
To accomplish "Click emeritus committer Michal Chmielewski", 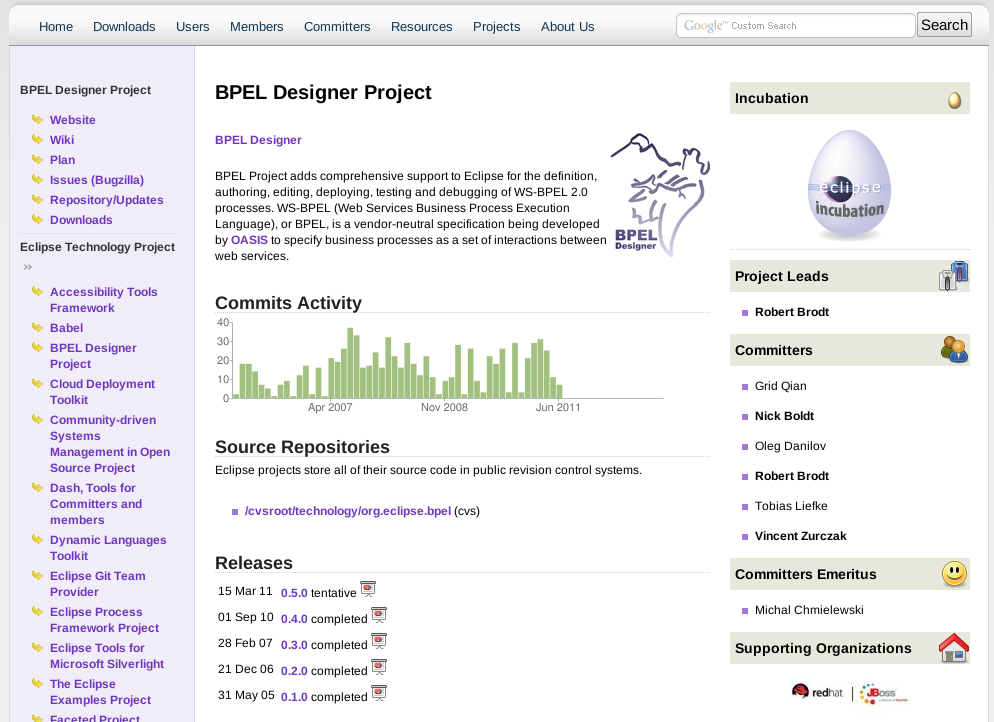I will 809,610.
